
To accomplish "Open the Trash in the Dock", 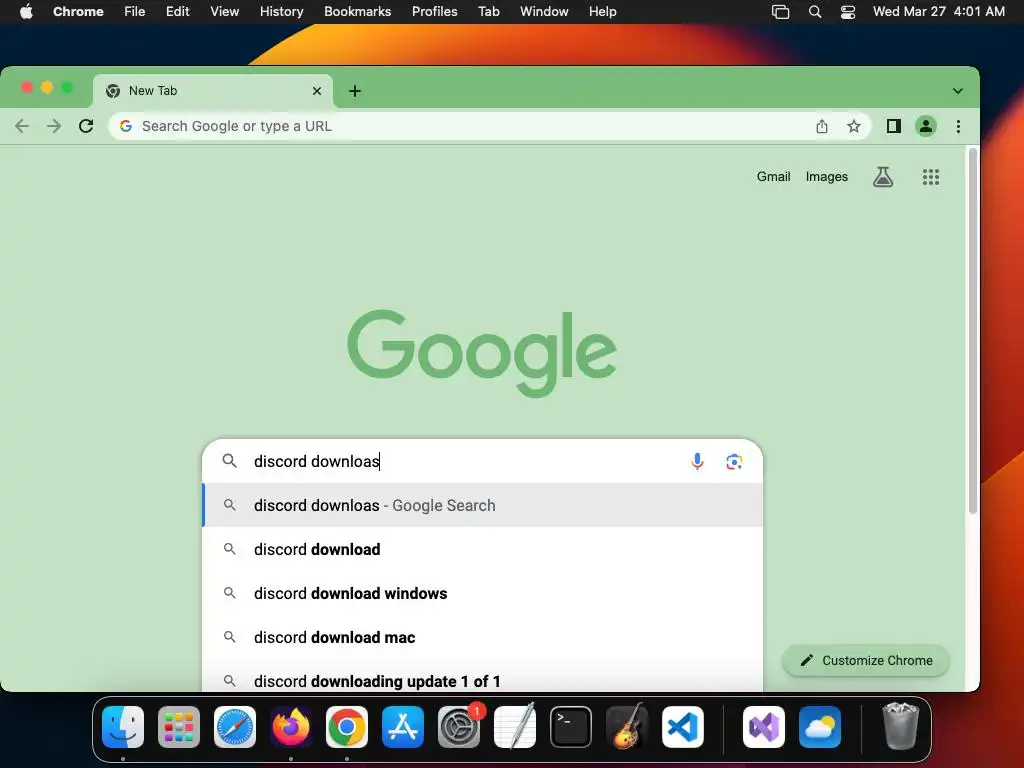I will (x=901, y=726).
